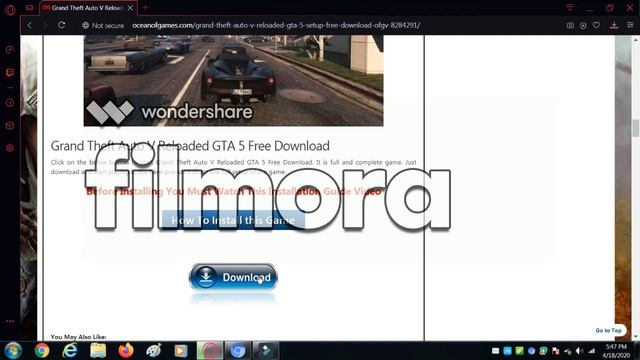Open File Explorer folder from the taskbar
Viewport: 640px width, 360px height.
click(x=98, y=351)
